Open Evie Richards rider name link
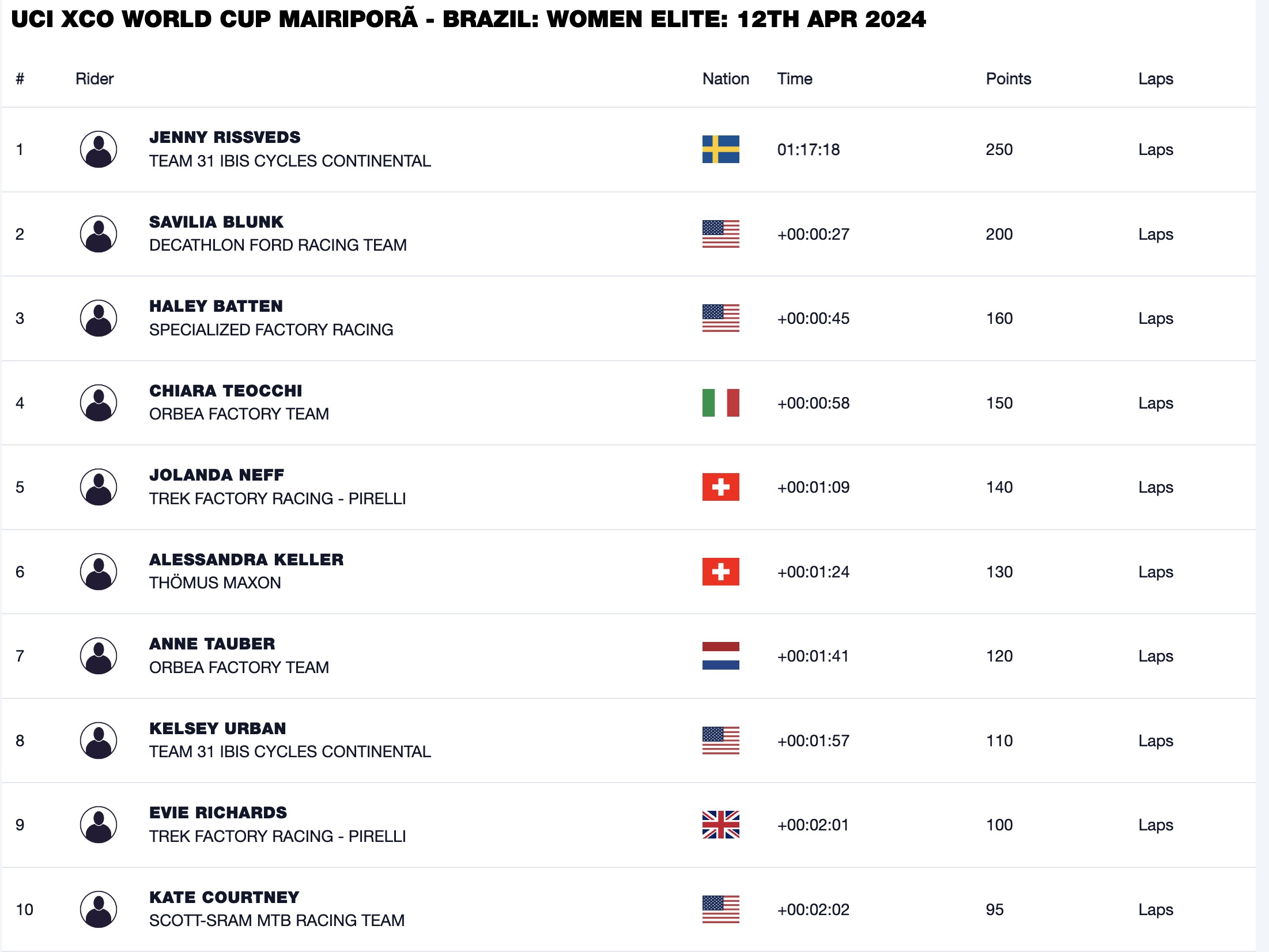Viewport: 1269px width, 952px height. click(x=218, y=813)
